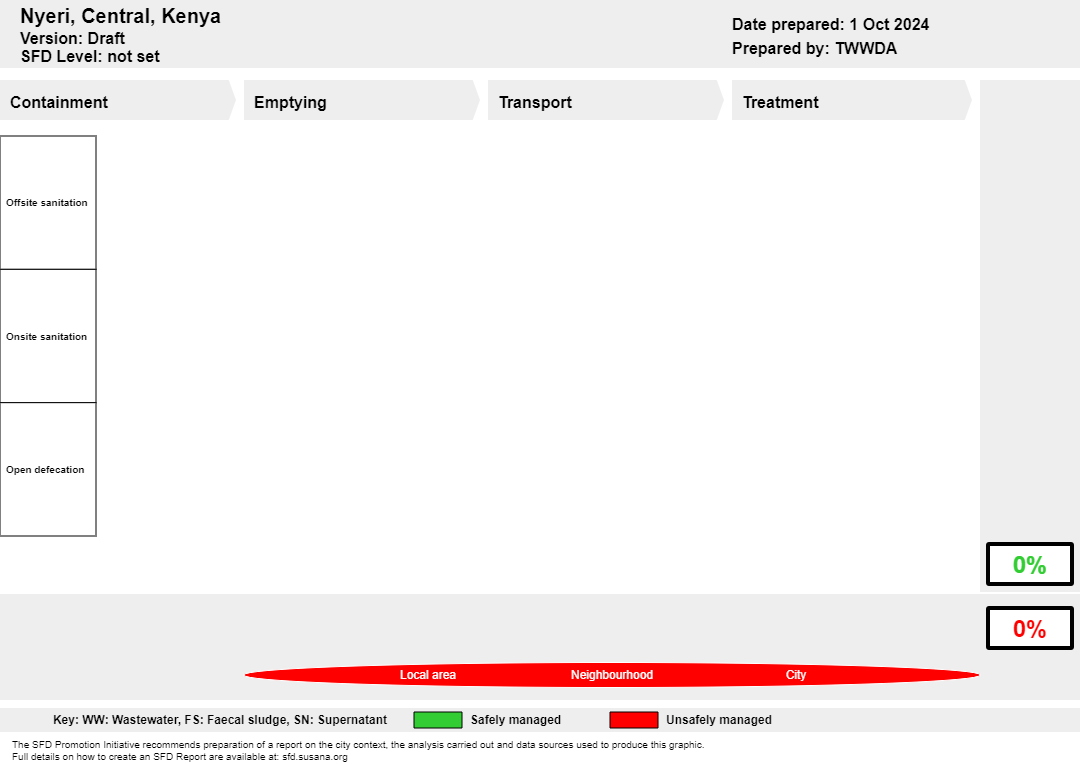Select the Offsite sanitation box
Viewport: 1080px width, 764px height.
[48, 203]
